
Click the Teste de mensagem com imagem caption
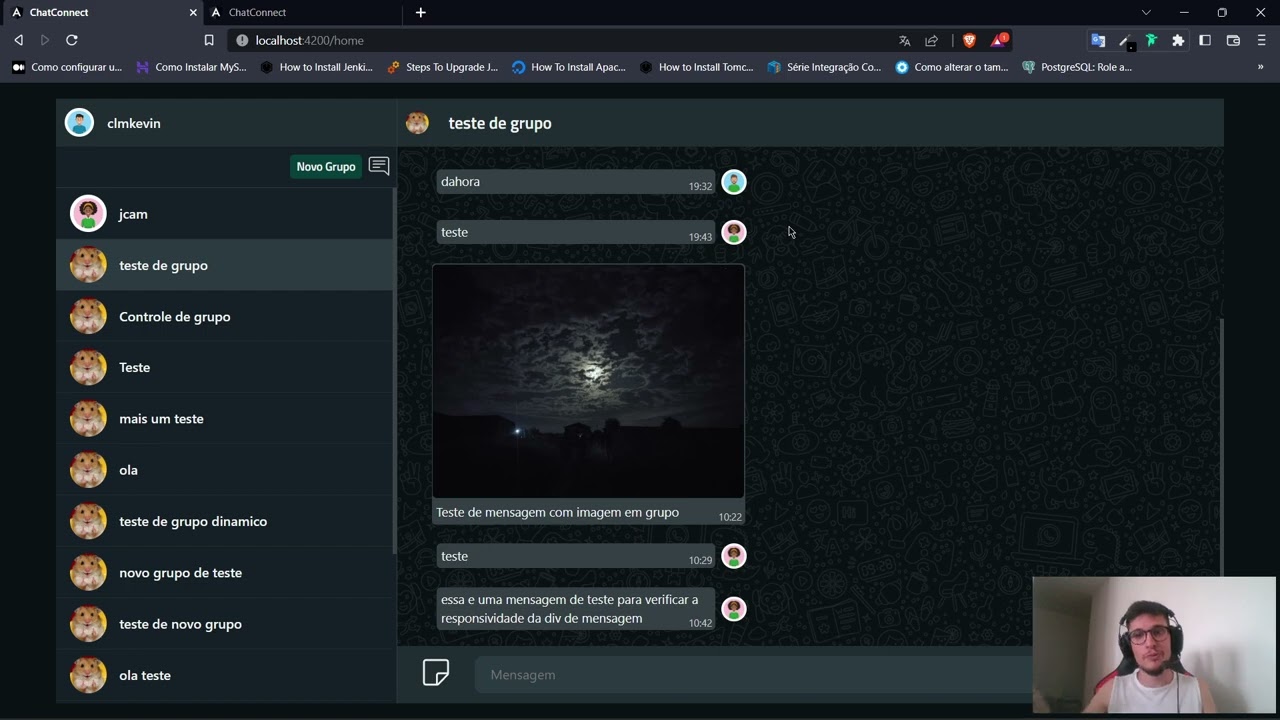(x=557, y=512)
